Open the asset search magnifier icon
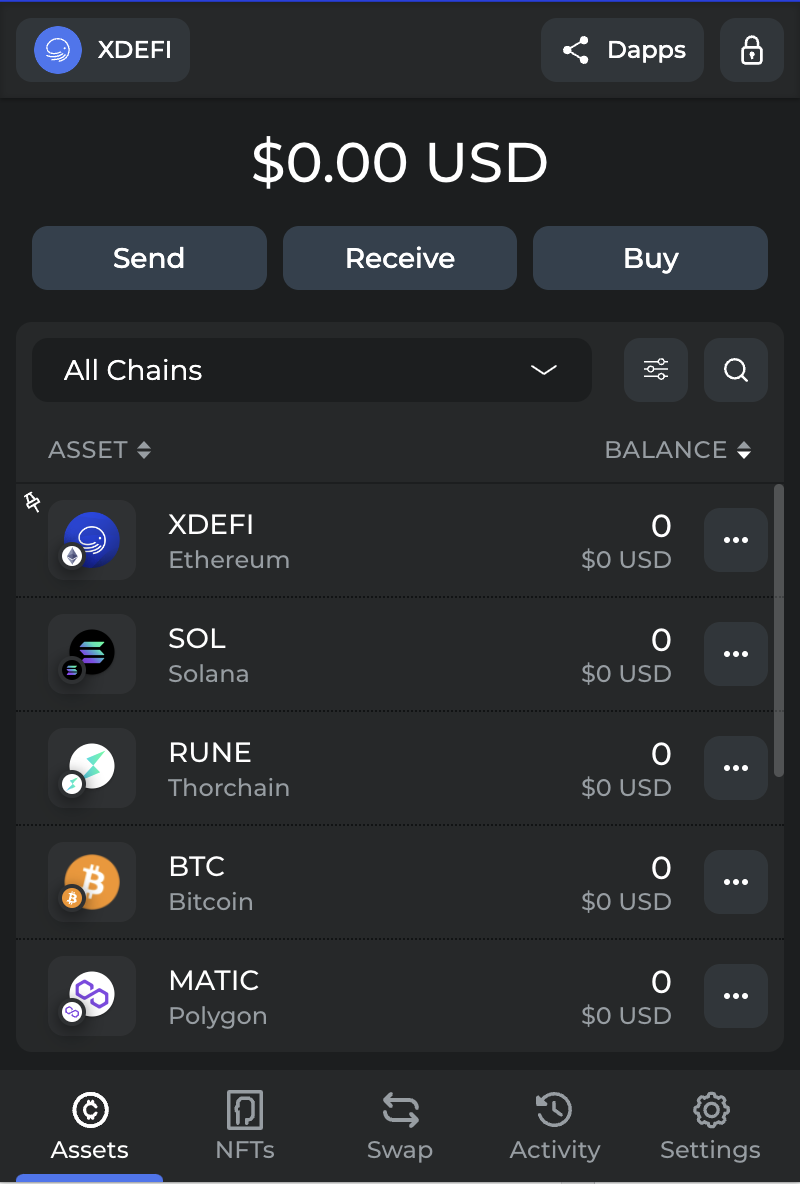Screen dimensions: 800x1184 736,370
